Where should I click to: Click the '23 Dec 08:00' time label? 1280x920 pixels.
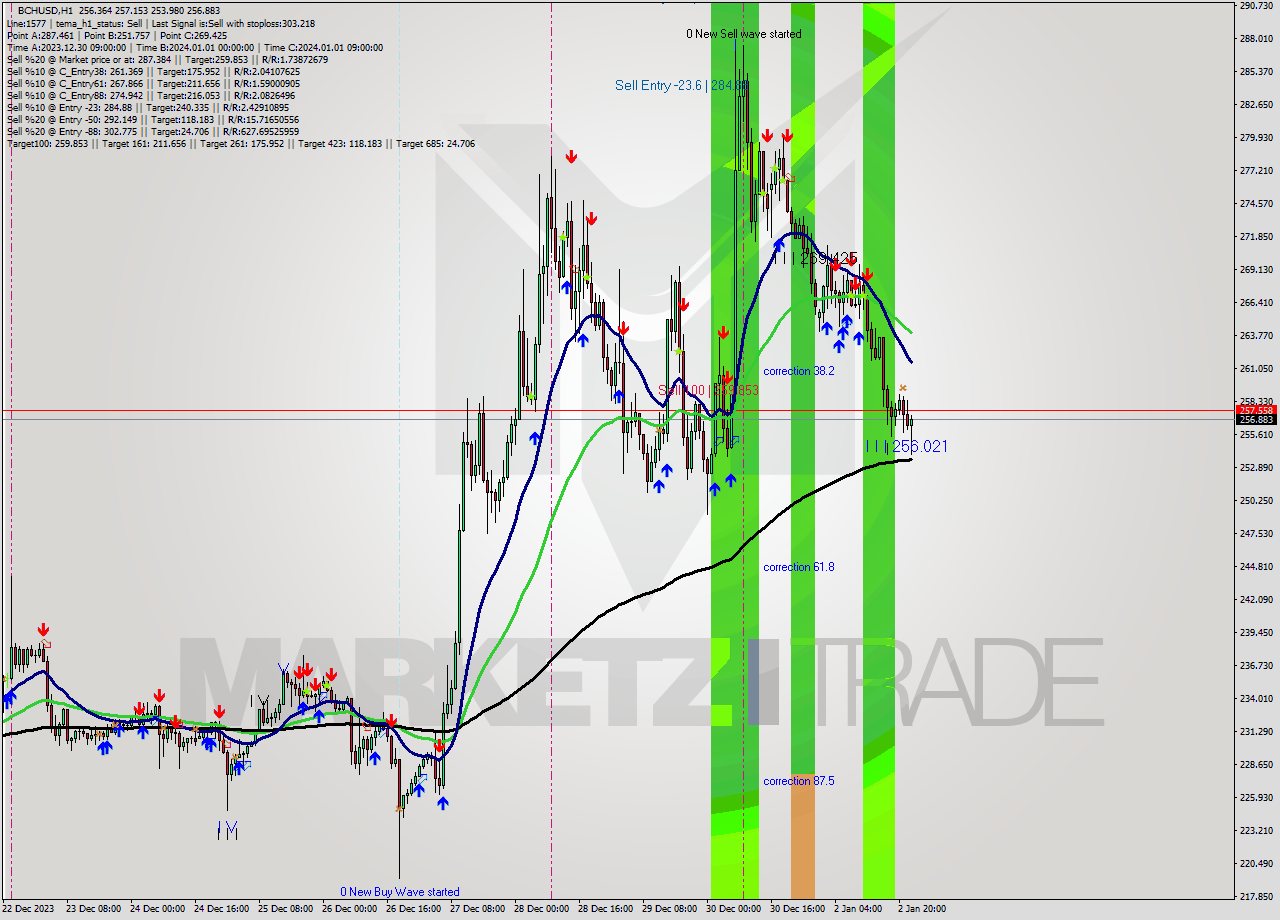[x=93, y=909]
